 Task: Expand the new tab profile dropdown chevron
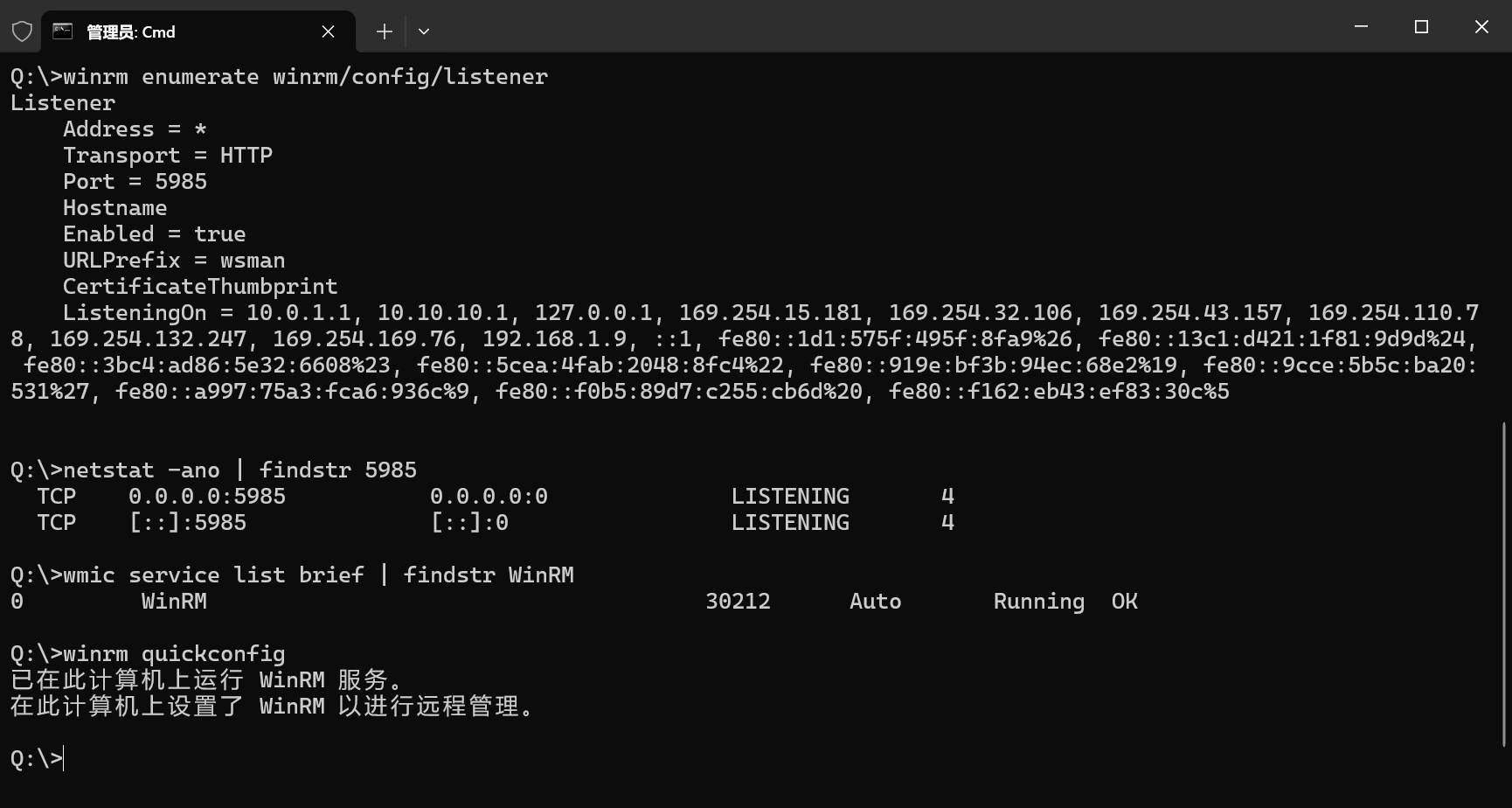424,31
